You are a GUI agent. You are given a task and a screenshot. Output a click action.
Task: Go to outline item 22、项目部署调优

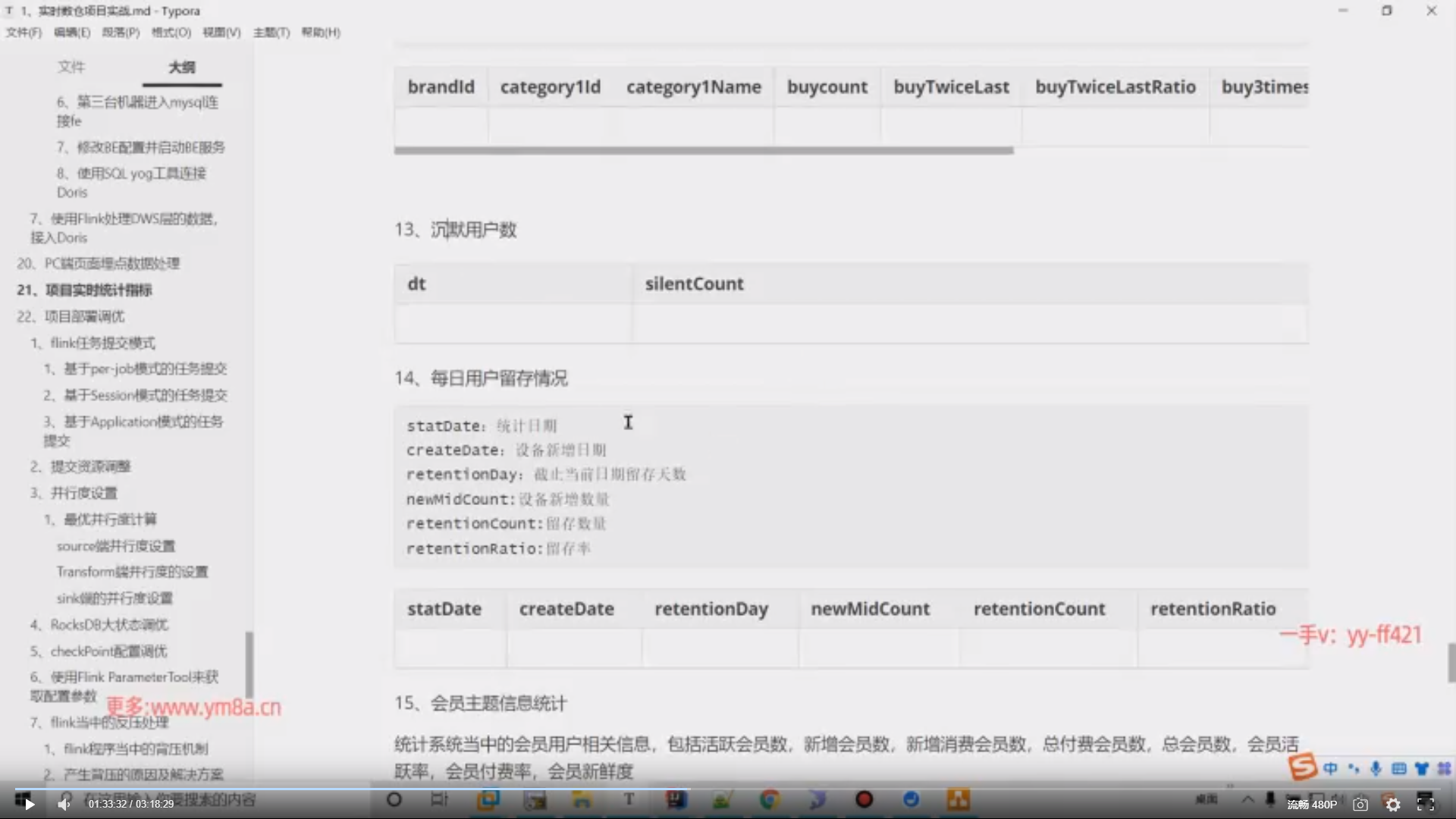point(71,316)
